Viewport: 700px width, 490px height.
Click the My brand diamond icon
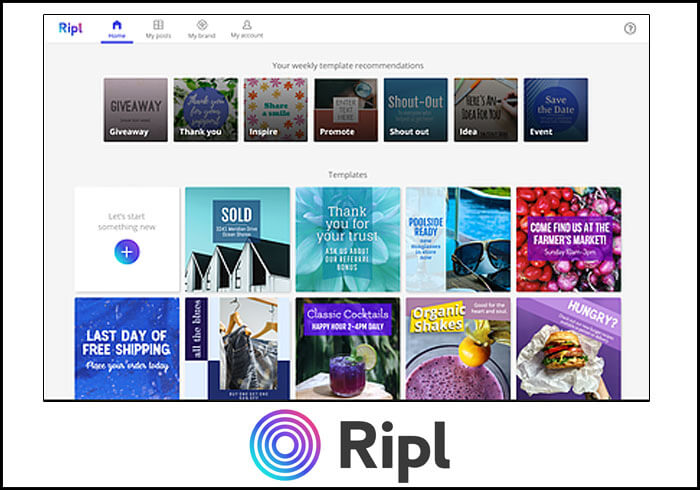[x=202, y=25]
